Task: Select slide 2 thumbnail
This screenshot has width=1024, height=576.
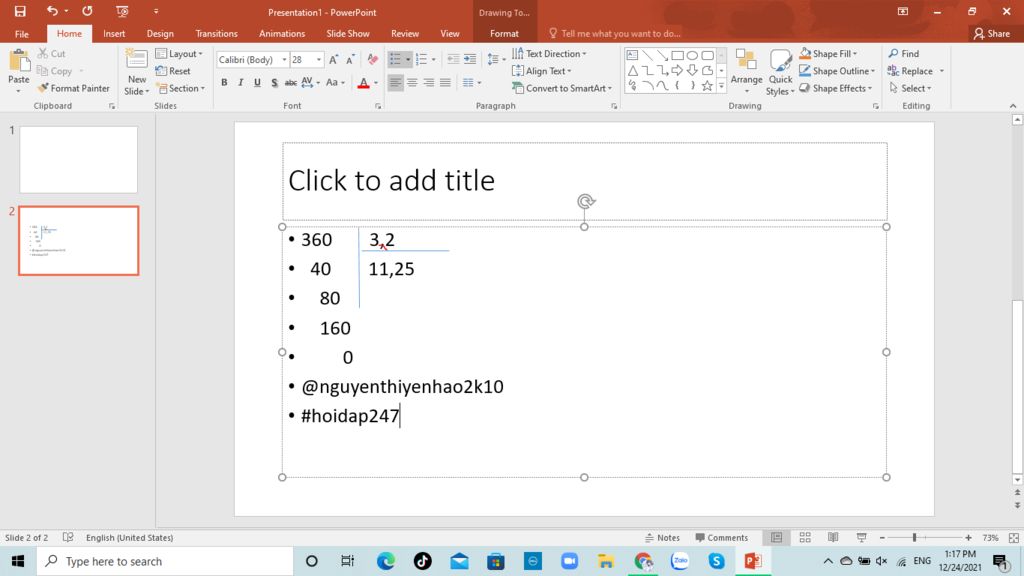Action: 78,240
